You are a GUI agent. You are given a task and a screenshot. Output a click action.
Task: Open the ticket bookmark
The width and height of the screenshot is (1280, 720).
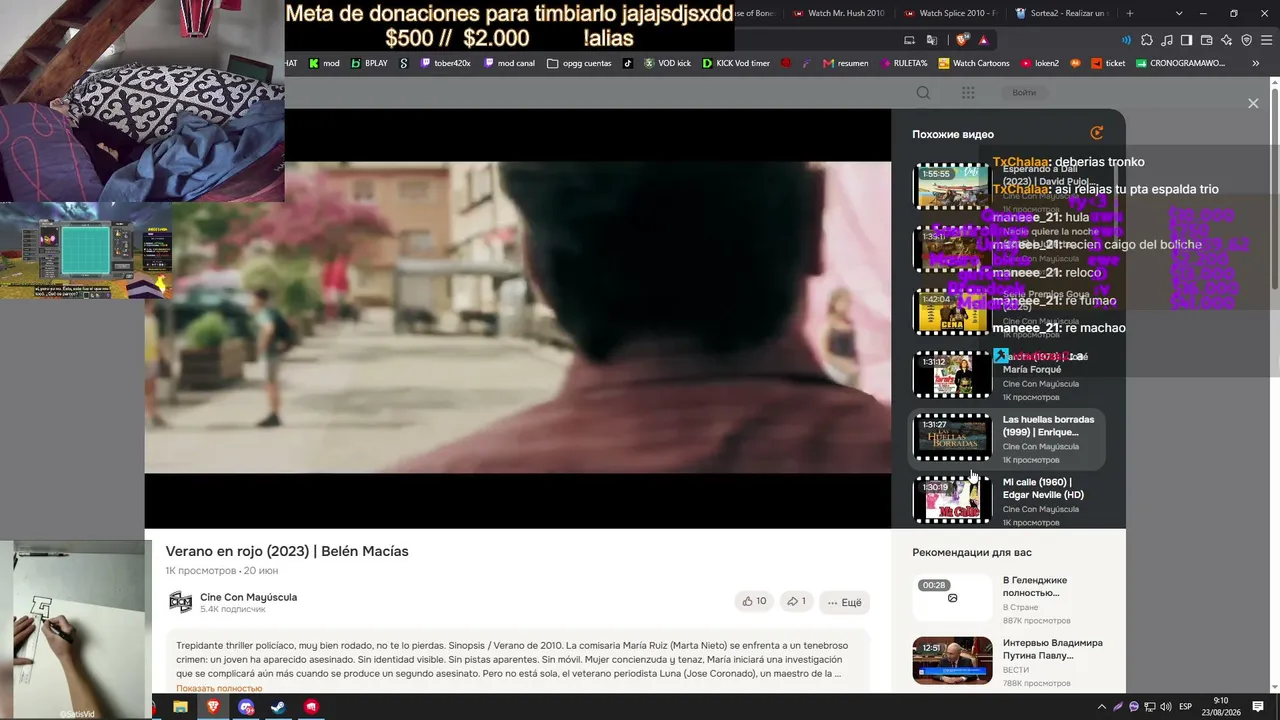[1107, 63]
